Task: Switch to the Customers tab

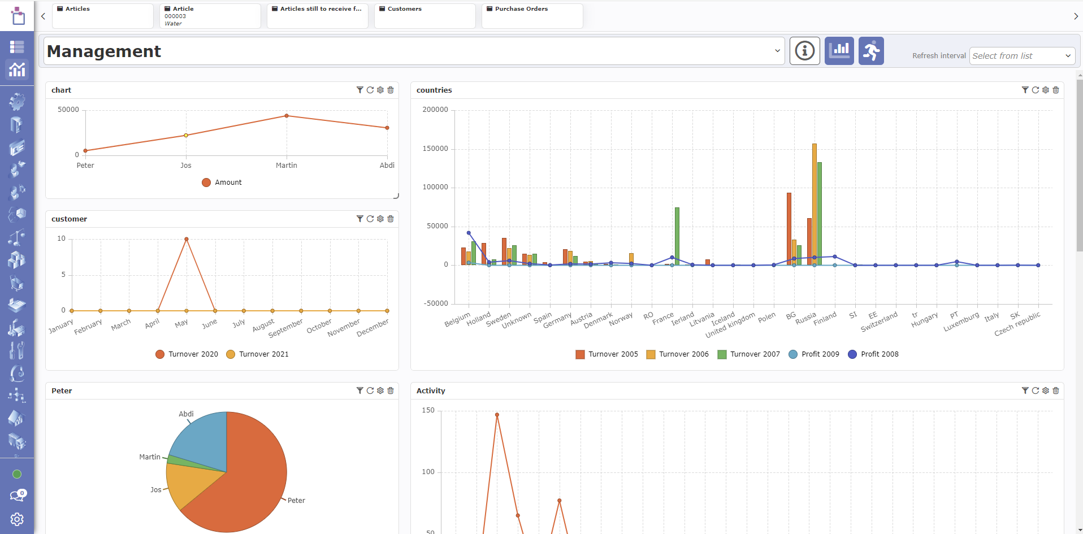Action: [424, 15]
